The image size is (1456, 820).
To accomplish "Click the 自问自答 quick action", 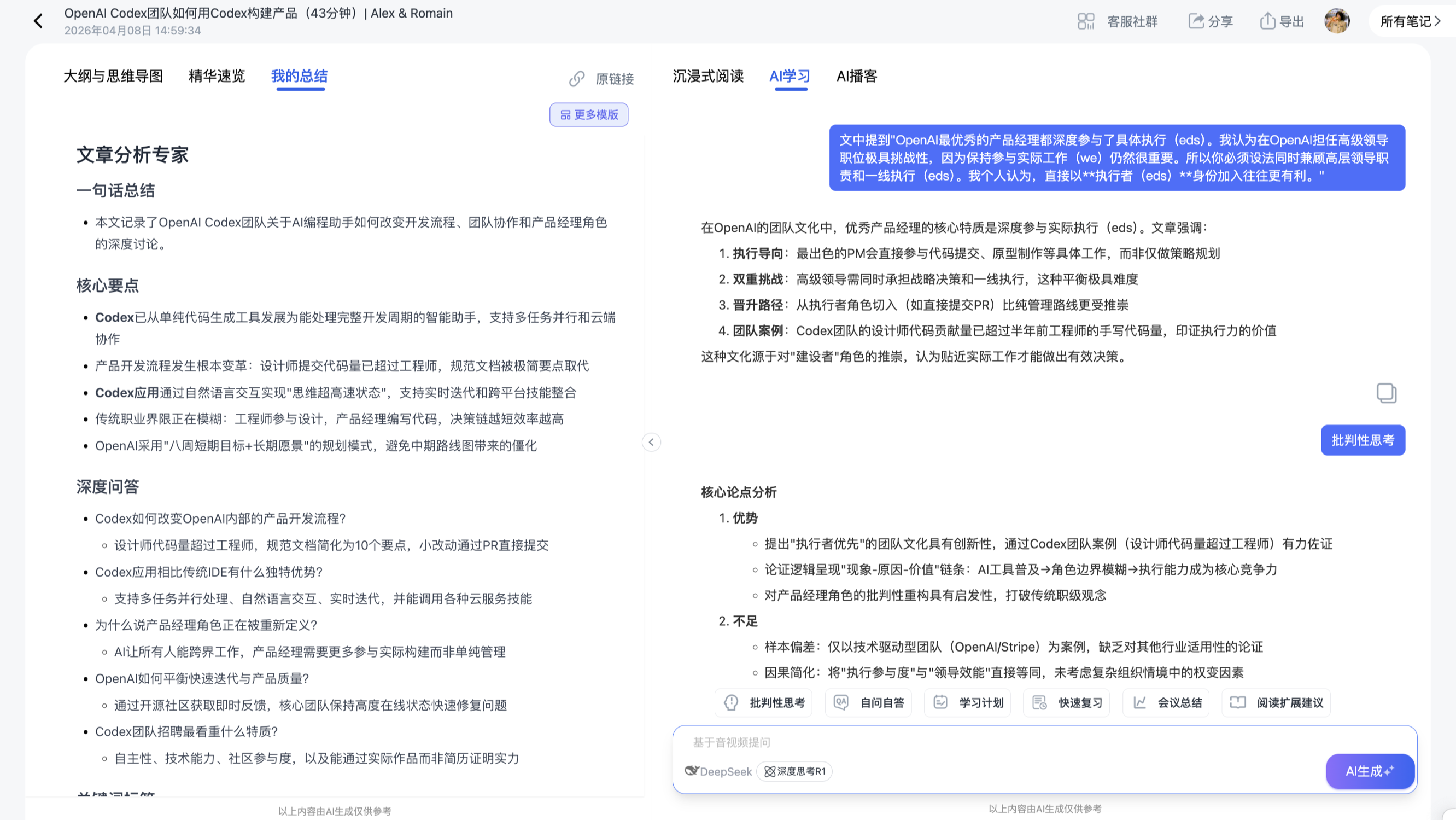I will point(868,703).
